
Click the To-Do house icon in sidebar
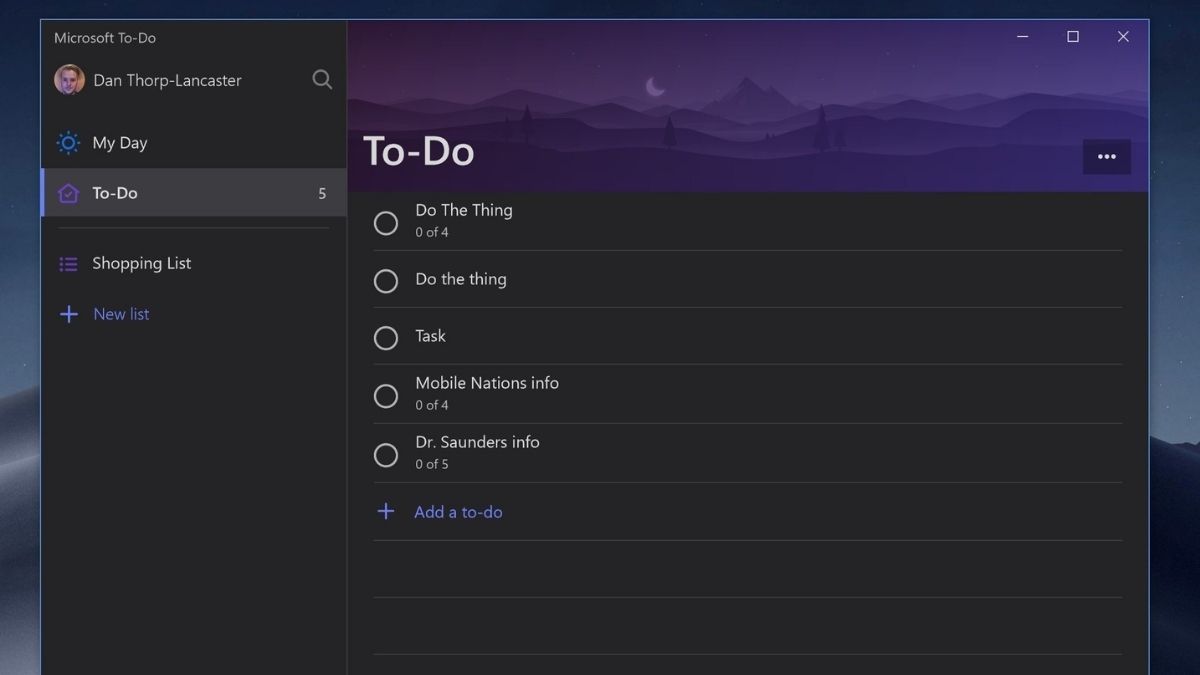(68, 193)
